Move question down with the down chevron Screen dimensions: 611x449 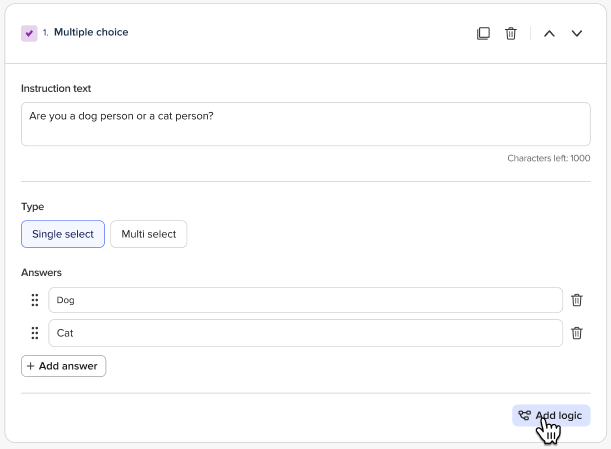pos(577,34)
